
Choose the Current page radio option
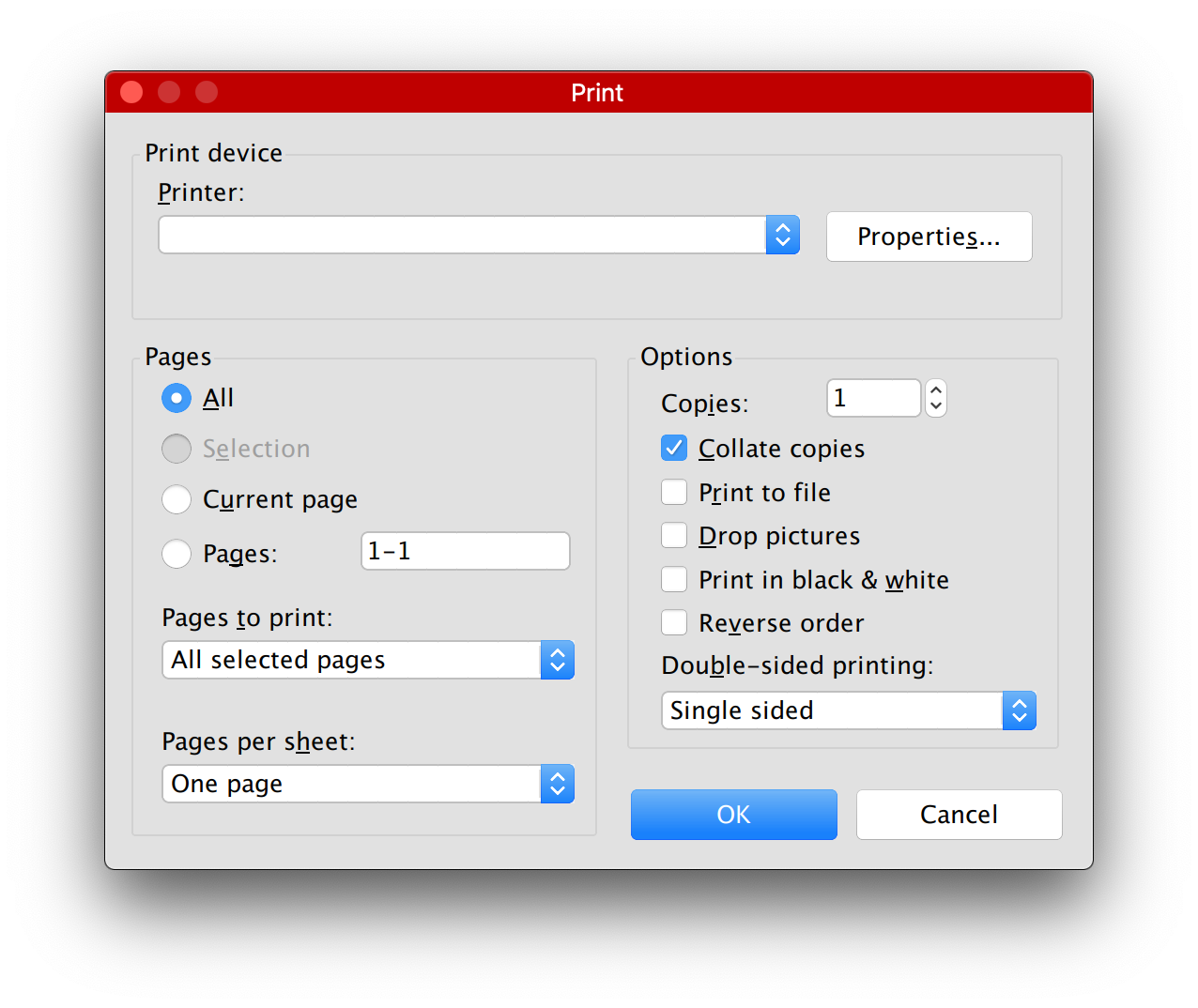tap(177, 499)
